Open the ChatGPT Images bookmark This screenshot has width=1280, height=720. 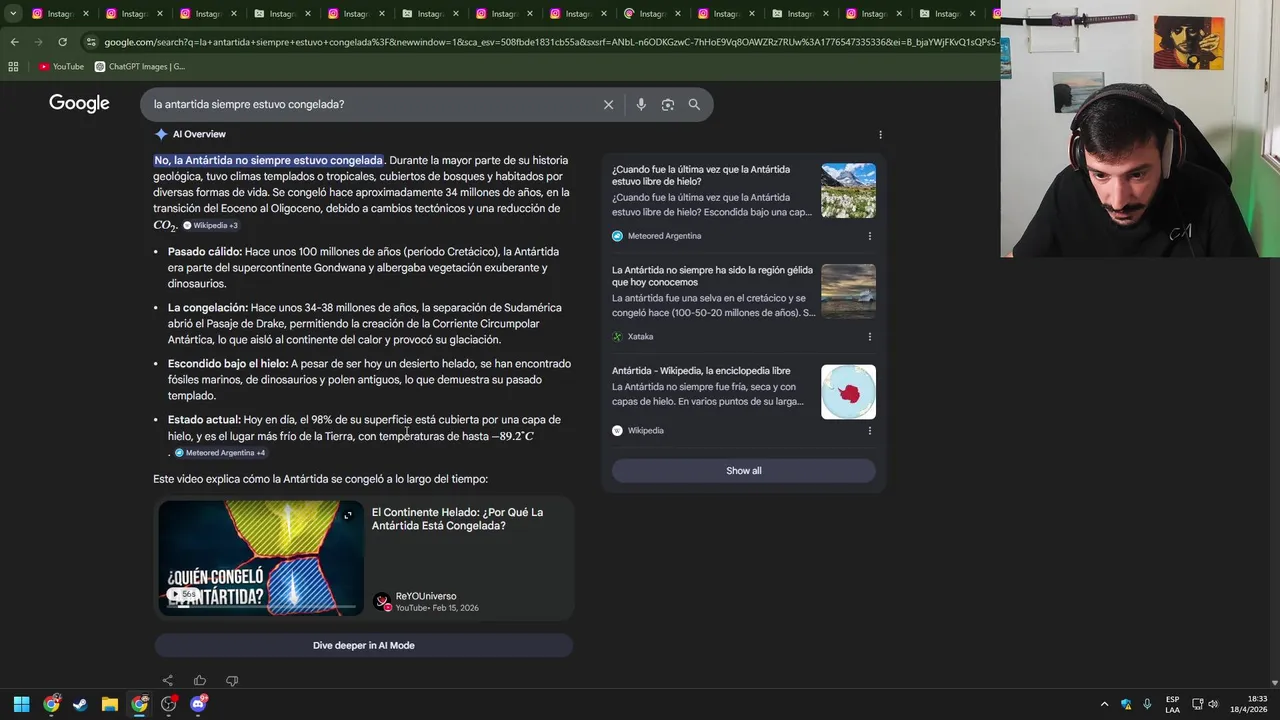140,66
